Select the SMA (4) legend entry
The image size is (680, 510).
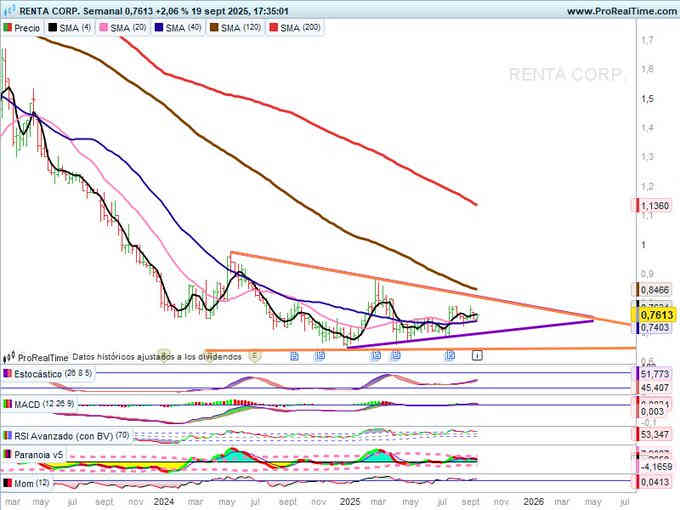69,28
